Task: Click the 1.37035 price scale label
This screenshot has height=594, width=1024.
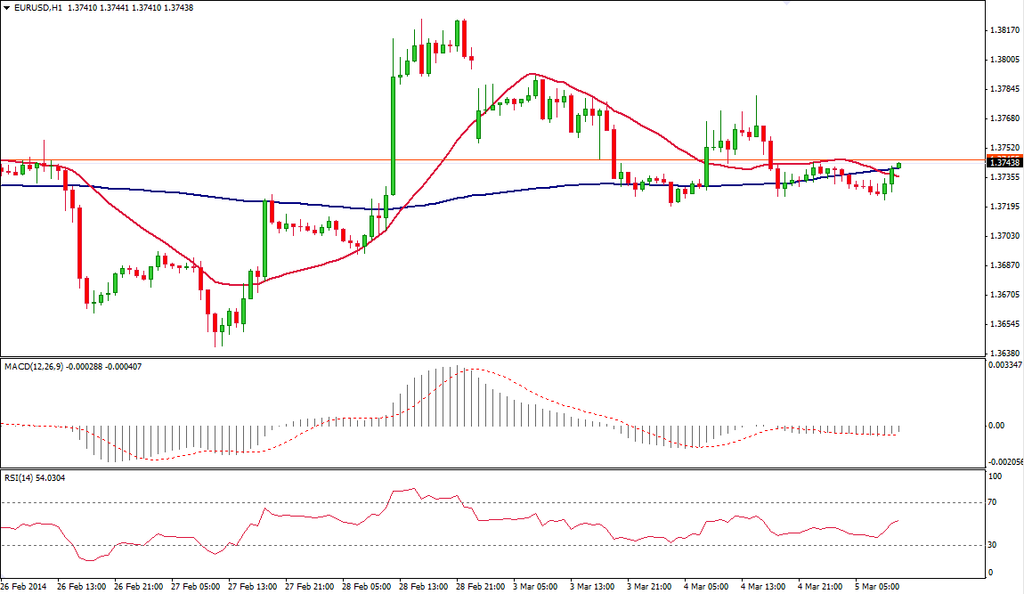Action: (1003, 236)
